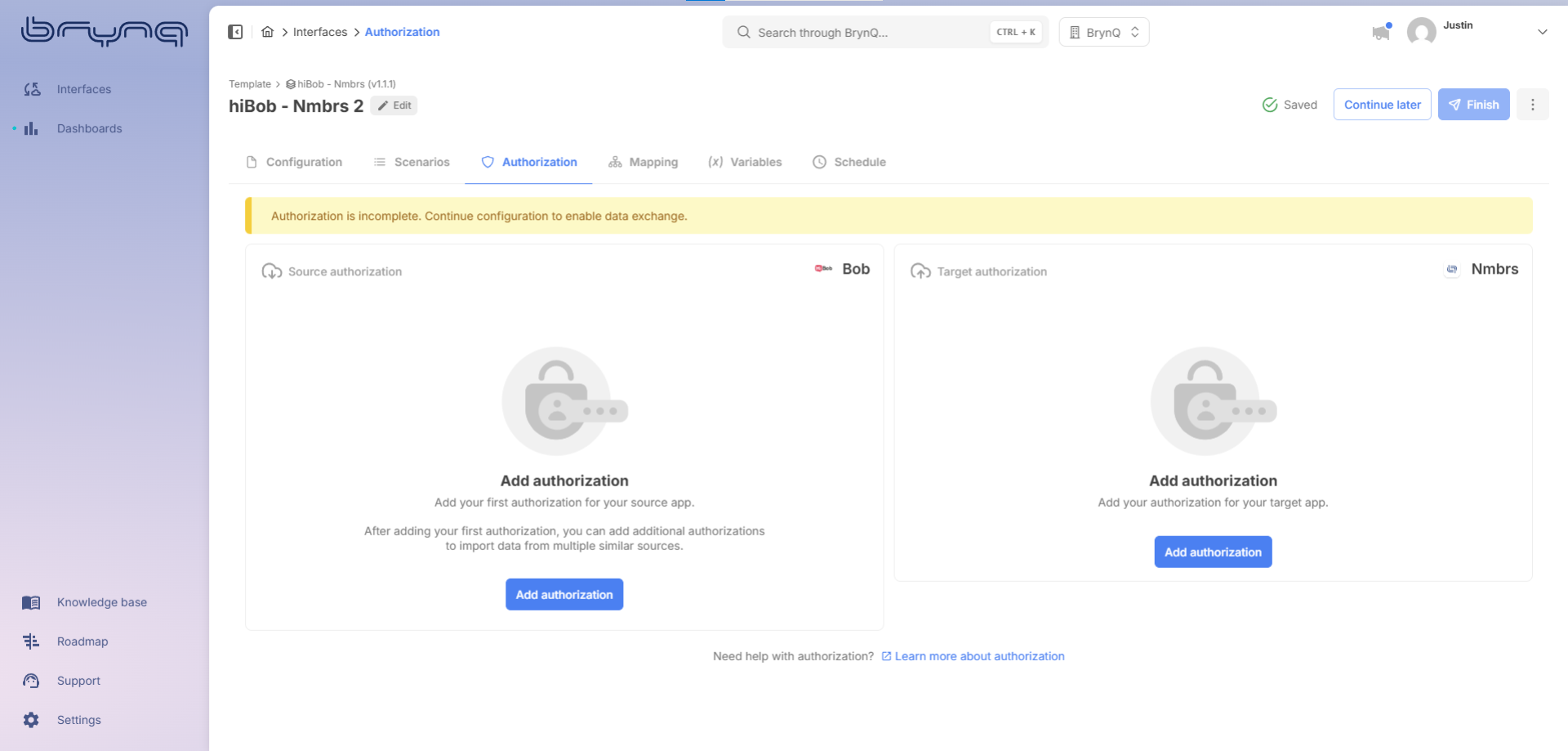This screenshot has height=751, width=1568.
Task: Click the target lock and key illustration
Action: pyautogui.click(x=1214, y=401)
